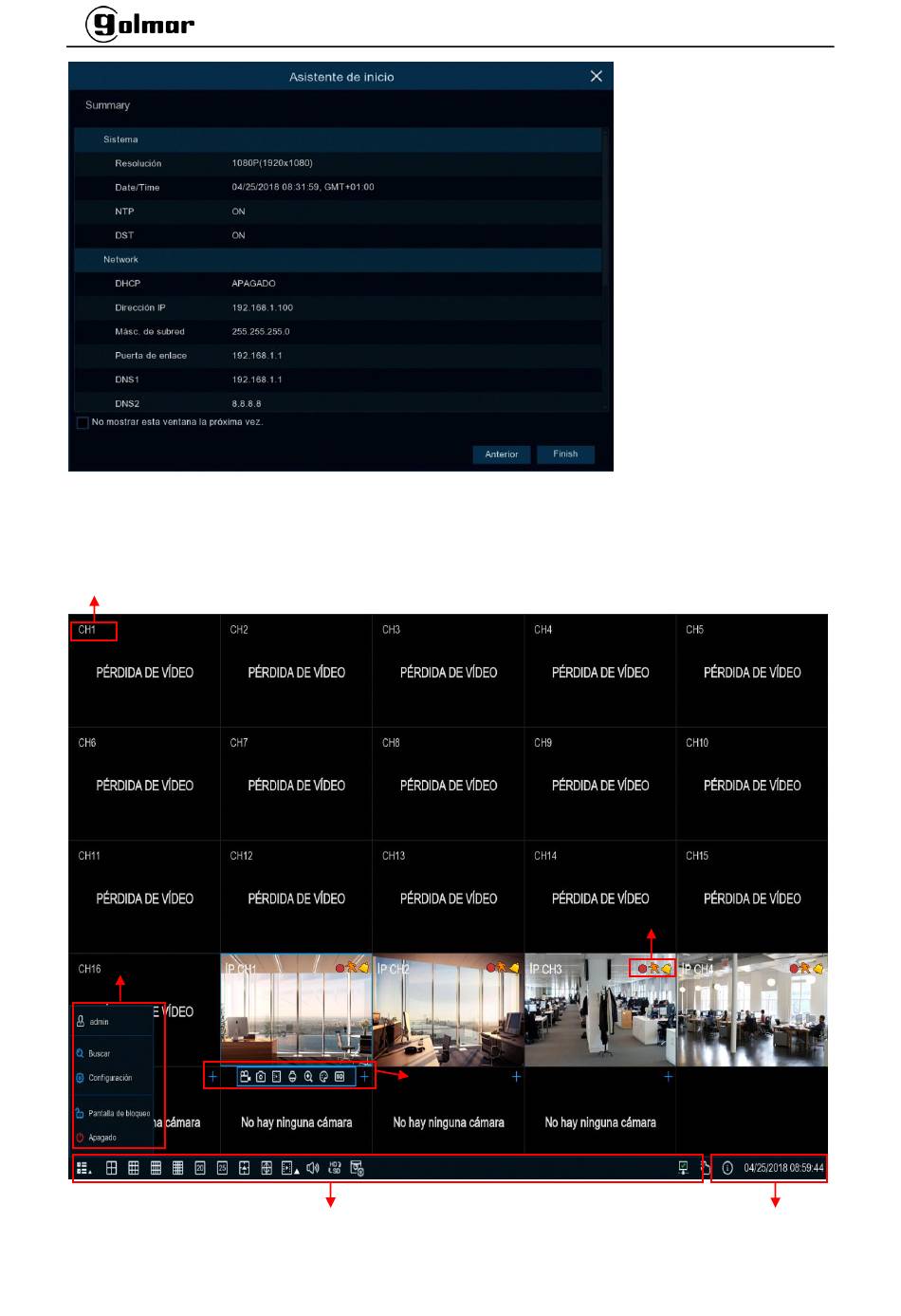Select the IP CH2 camera view

449,1010
